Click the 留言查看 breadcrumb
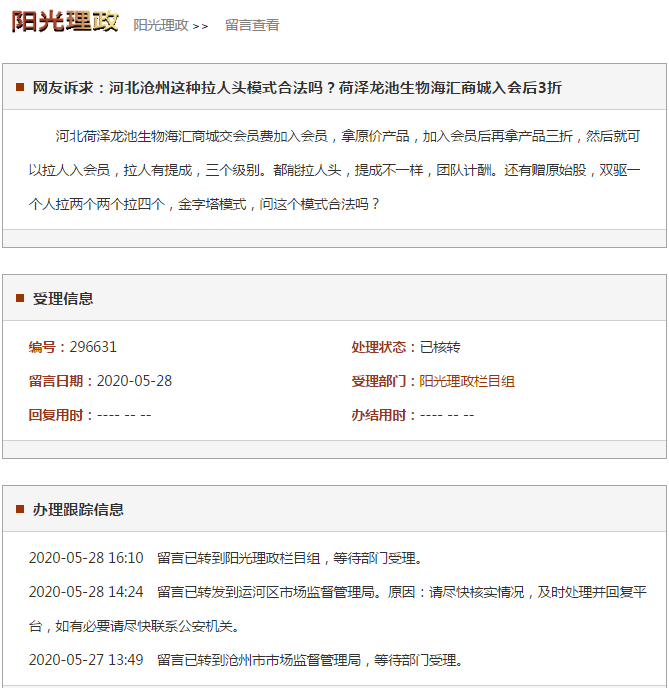The width and height of the screenshot is (669, 688). [252, 25]
